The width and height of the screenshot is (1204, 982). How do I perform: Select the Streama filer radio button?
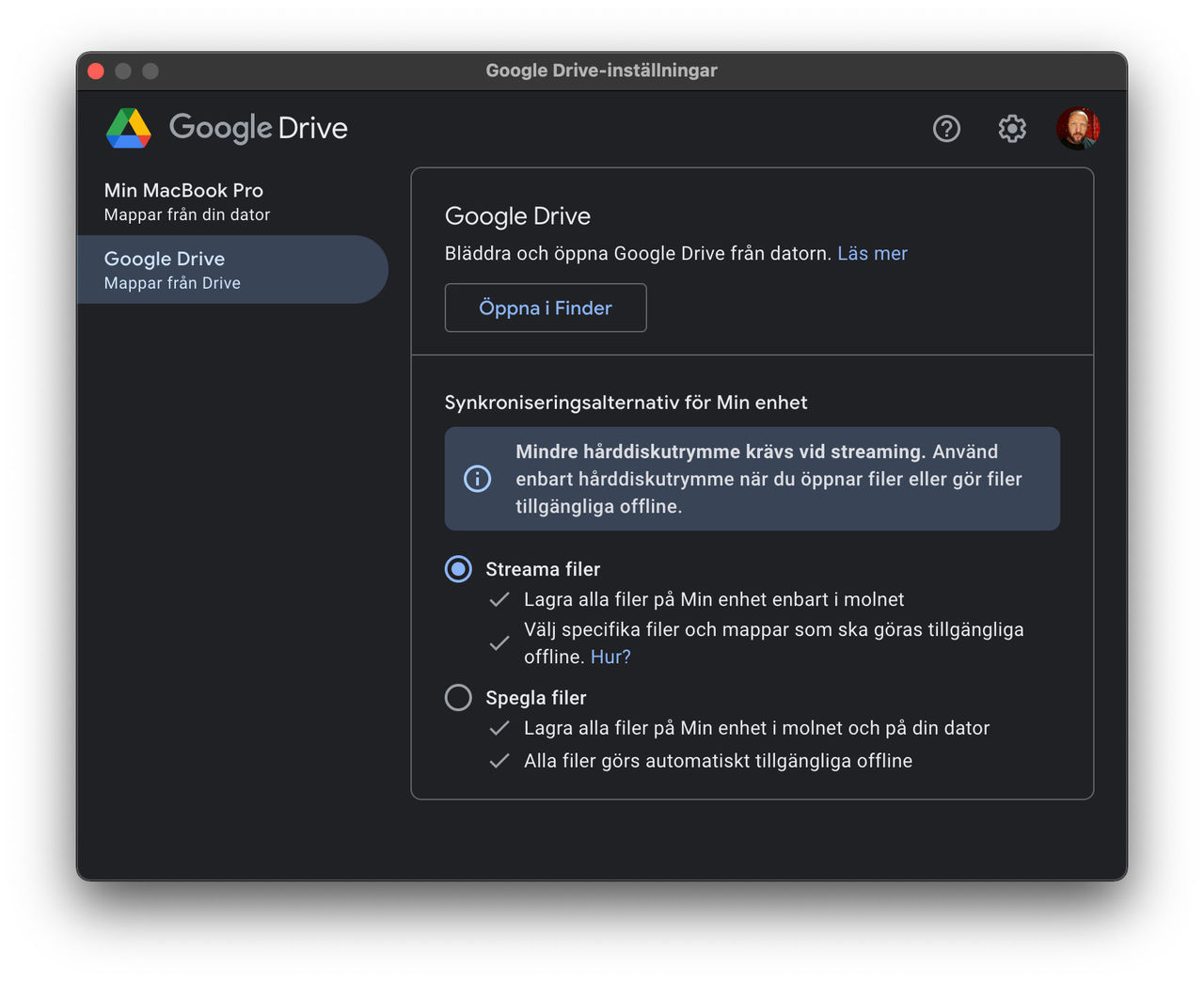pos(458,569)
